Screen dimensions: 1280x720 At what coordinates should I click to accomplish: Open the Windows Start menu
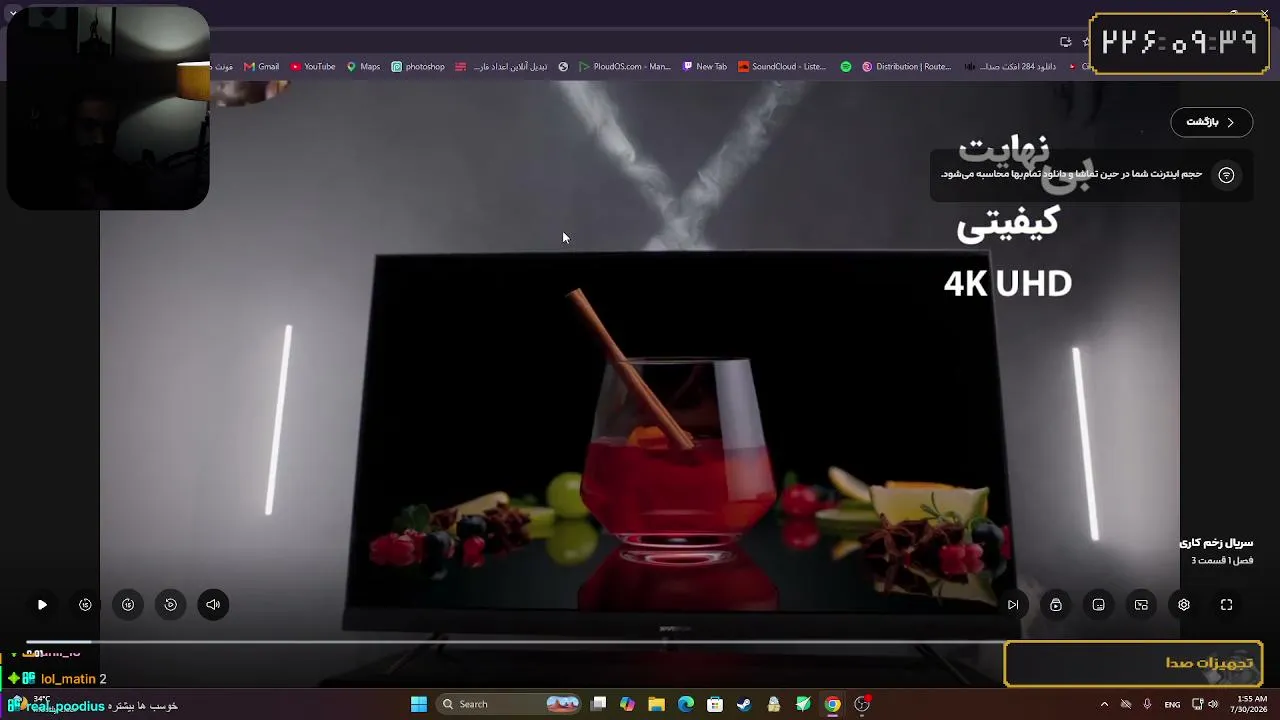pyautogui.click(x=419, y=704)
